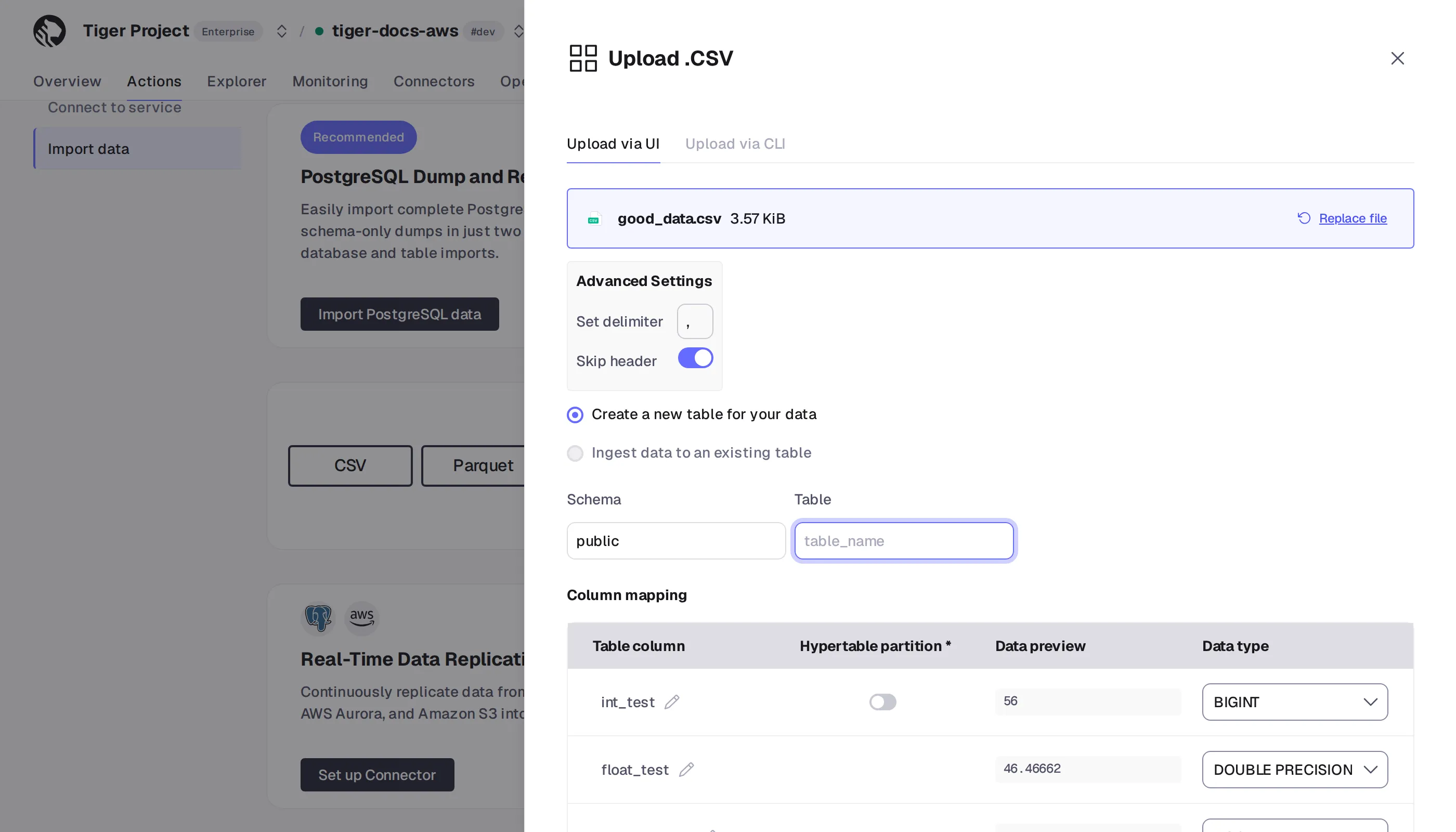Click the Replace file link
Image resolution: width=1456 pixels, height=832 pixels.
(1353, 218)
